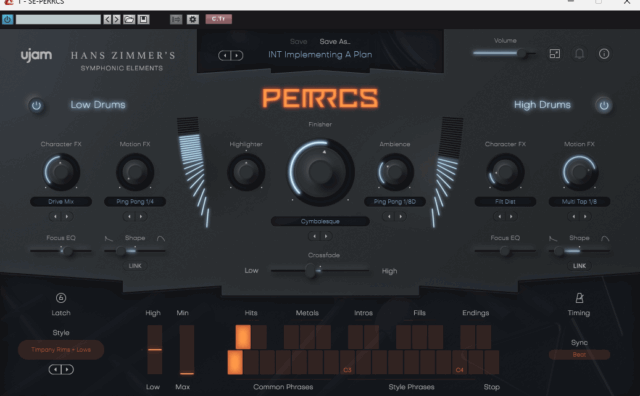Open the Timing metronome icon

579,298
